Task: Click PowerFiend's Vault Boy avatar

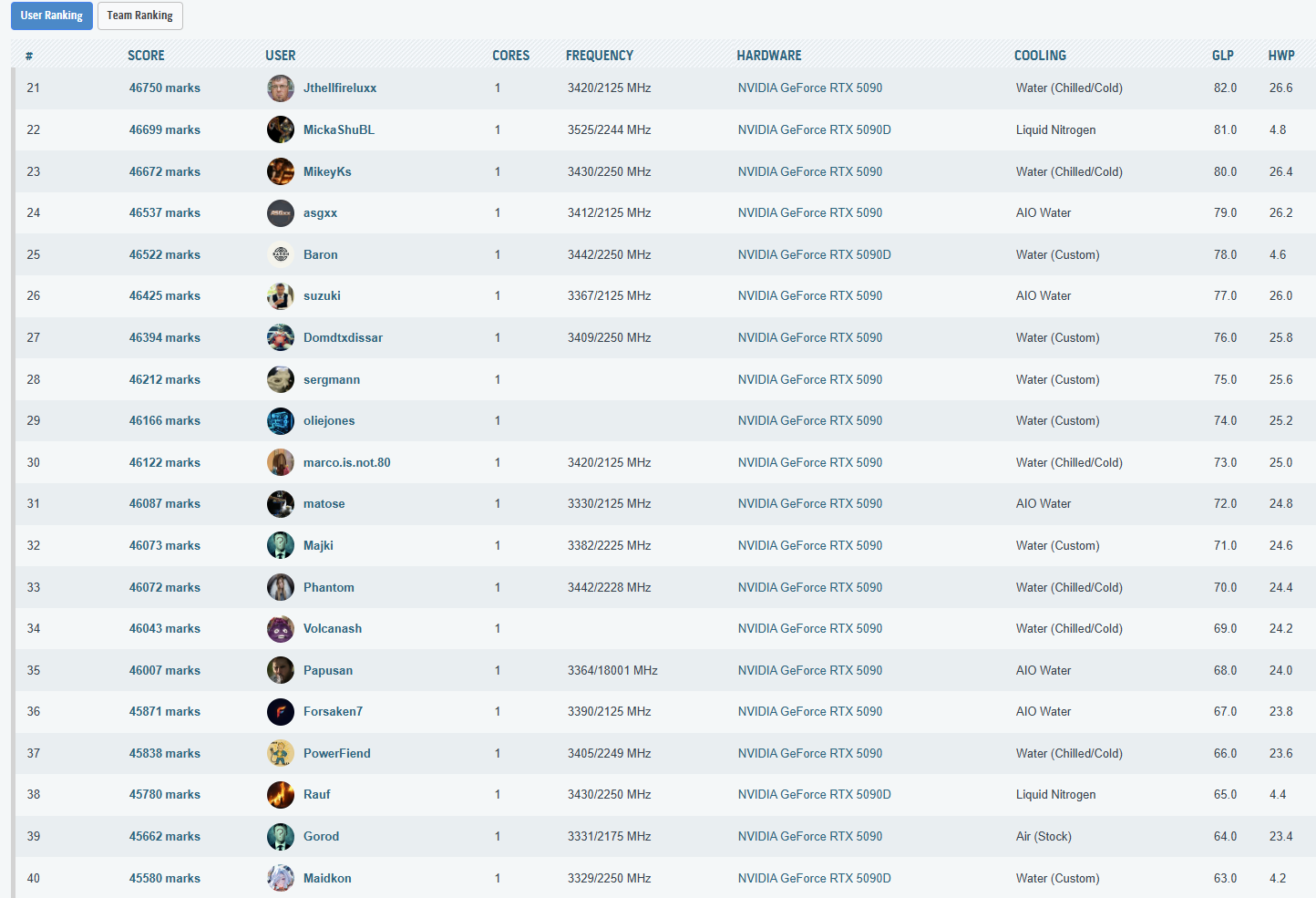Action: click(x=280, y=753)
